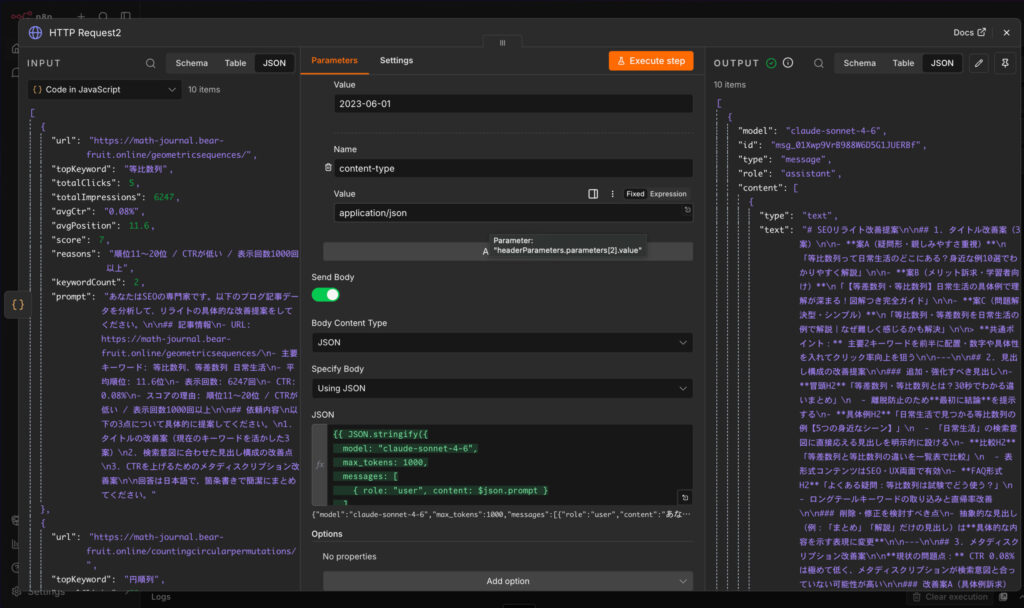Select the Expression mode option
Viewport: 1024px width, 608px height.
[668, 194]
